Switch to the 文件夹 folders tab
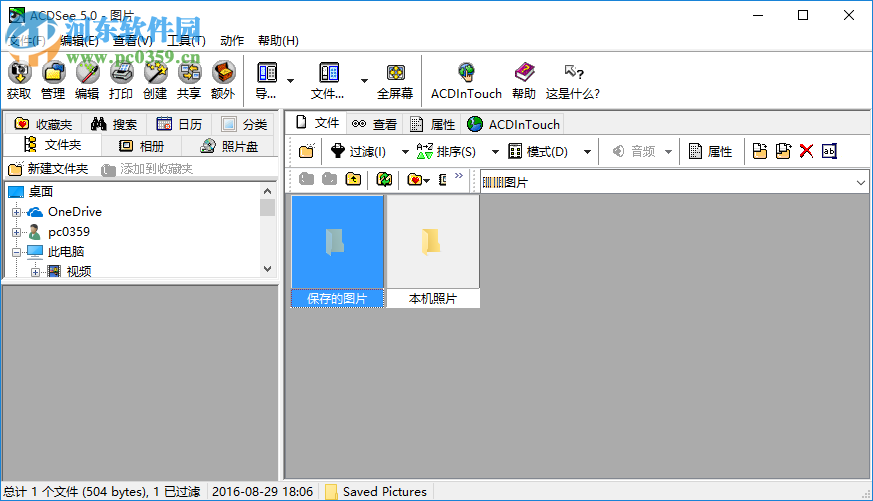Image resolution: width=873 pixels, height=501 pixels. tap(53, 145)
